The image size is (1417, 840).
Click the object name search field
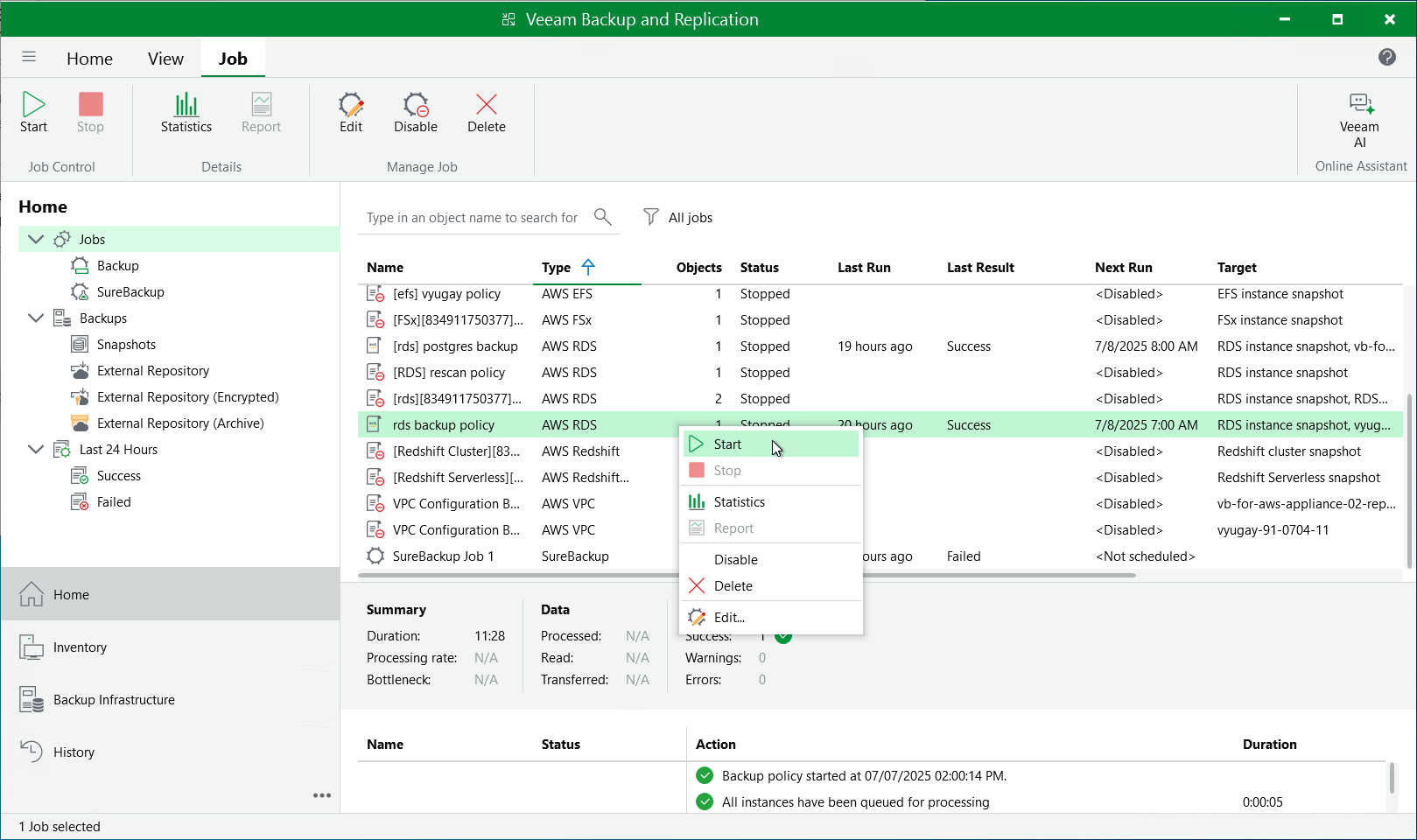coord(473,217)
